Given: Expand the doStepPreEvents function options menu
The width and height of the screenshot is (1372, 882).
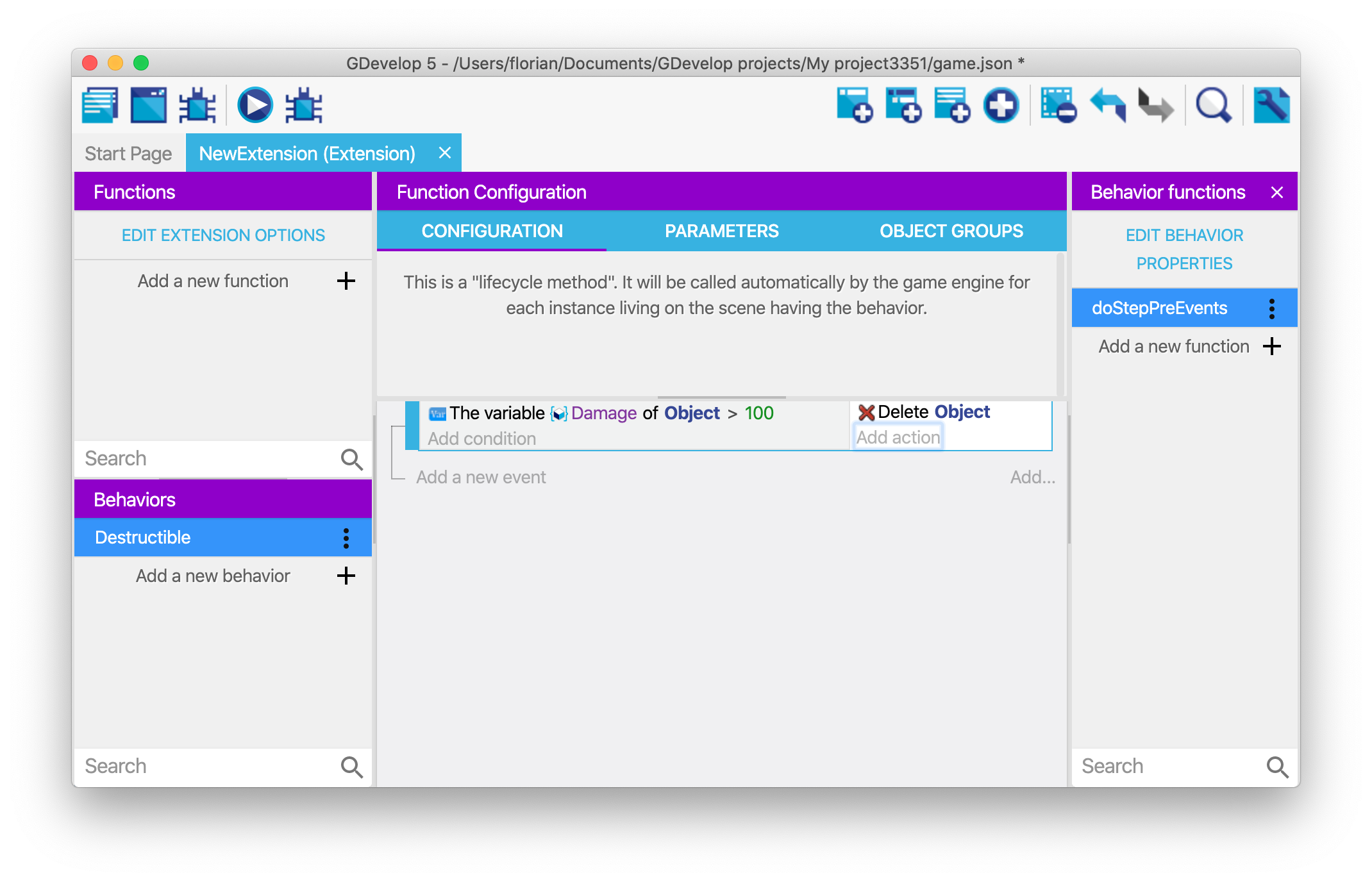Looking at the screenshot, I should click(x=1276, y=307).
